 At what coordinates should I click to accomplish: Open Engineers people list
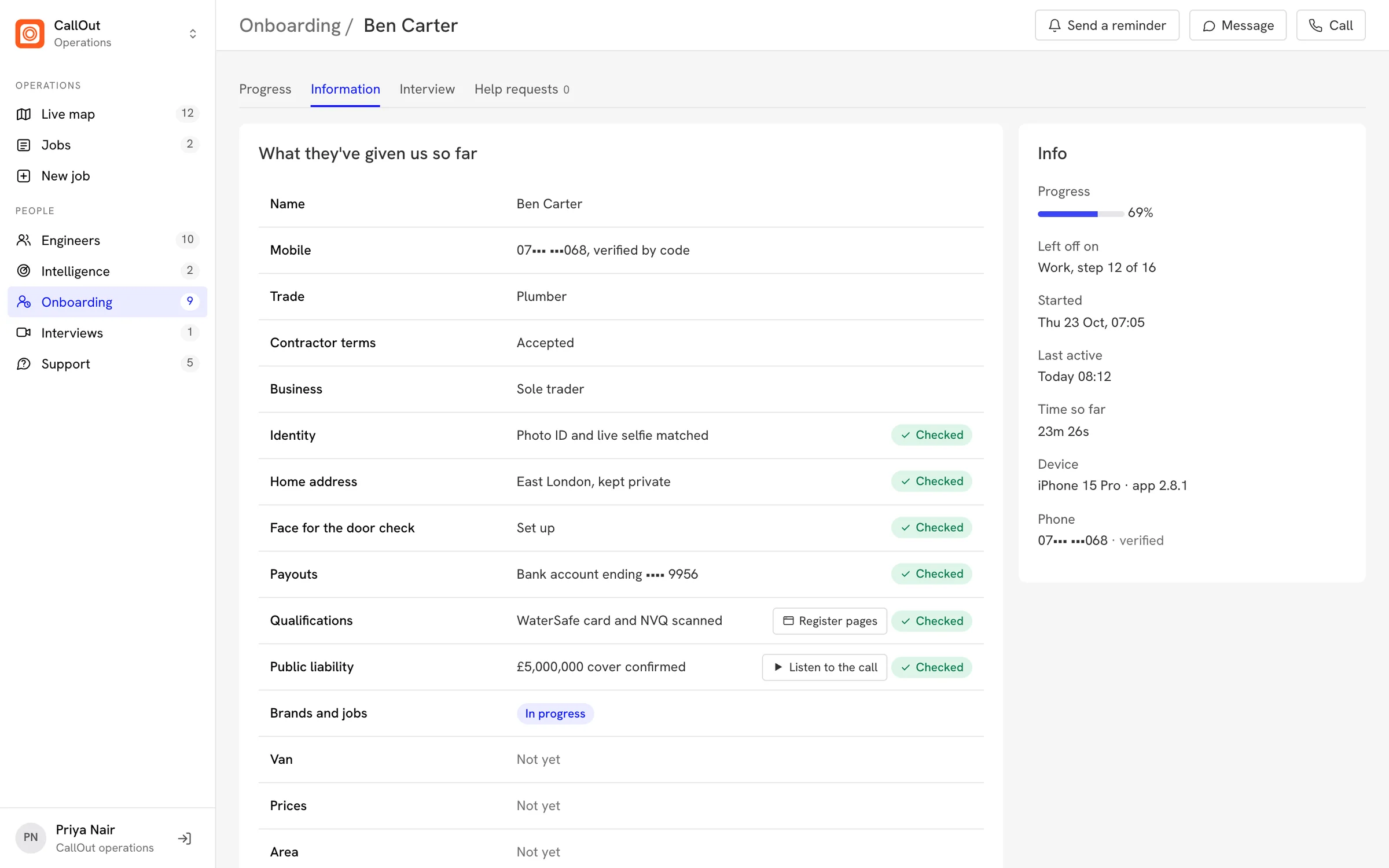point(108,240)
